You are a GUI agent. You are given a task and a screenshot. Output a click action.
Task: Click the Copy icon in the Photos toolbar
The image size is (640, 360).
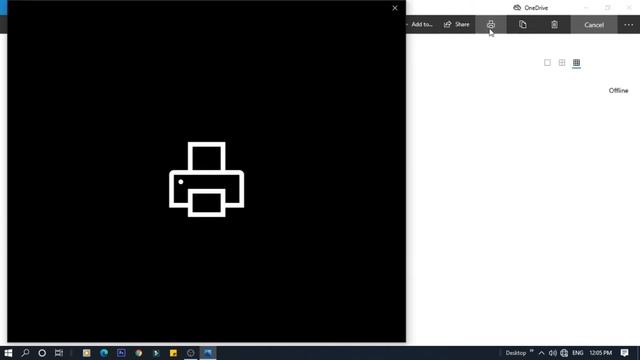click(x=522, y=24)
